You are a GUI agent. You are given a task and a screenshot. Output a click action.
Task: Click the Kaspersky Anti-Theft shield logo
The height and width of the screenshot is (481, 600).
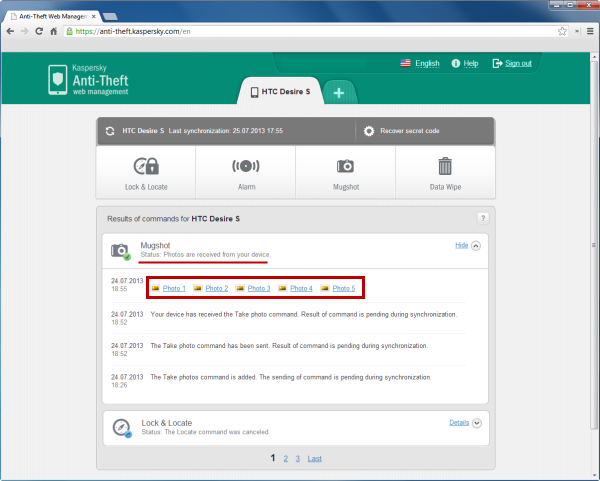click(58, 80)
